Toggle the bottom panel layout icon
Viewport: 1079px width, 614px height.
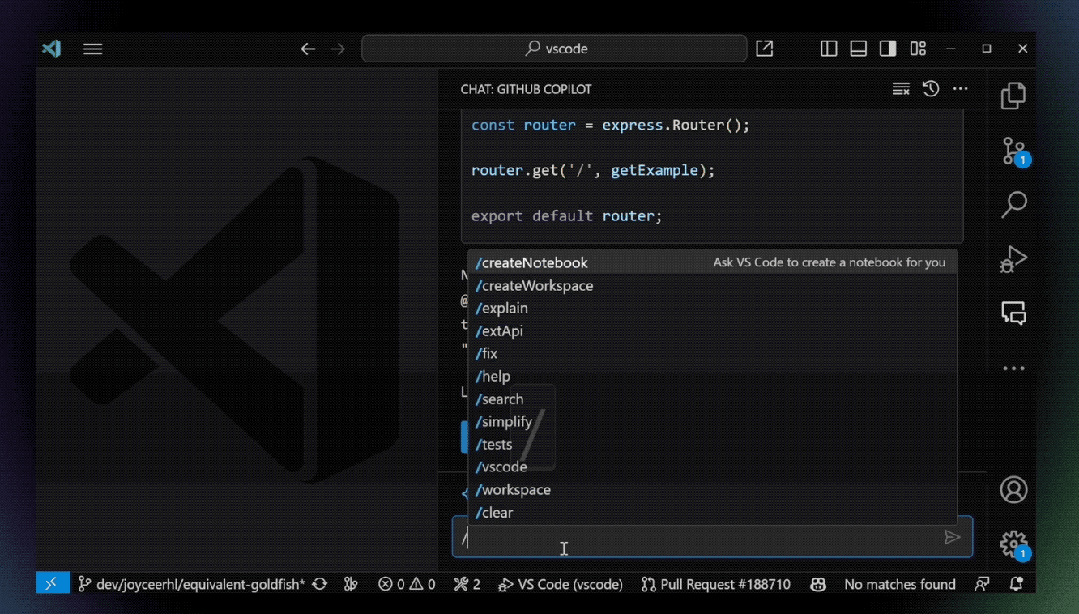pyautogui.click(x=858, y=49)
